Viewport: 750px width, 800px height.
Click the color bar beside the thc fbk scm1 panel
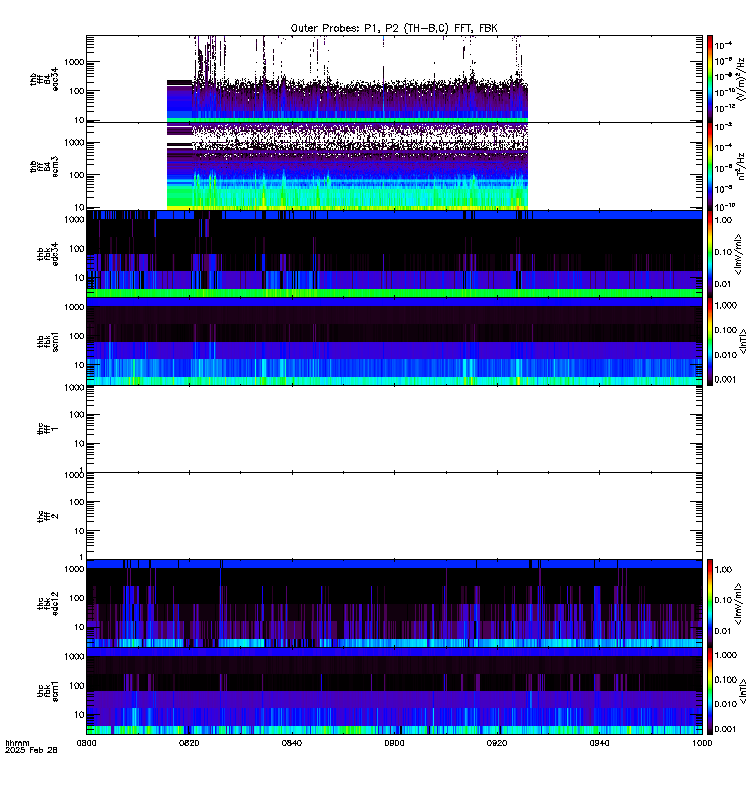click(710, 690)
